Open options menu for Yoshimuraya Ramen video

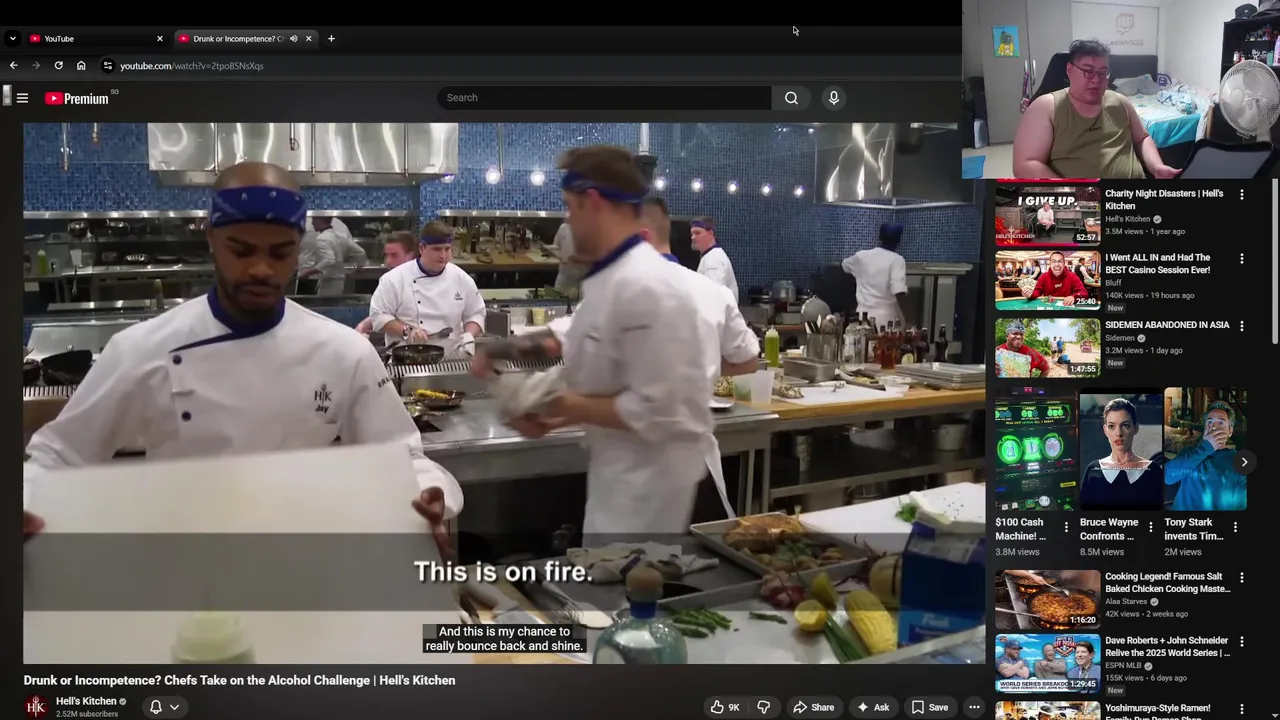(x=1242, y=708)
